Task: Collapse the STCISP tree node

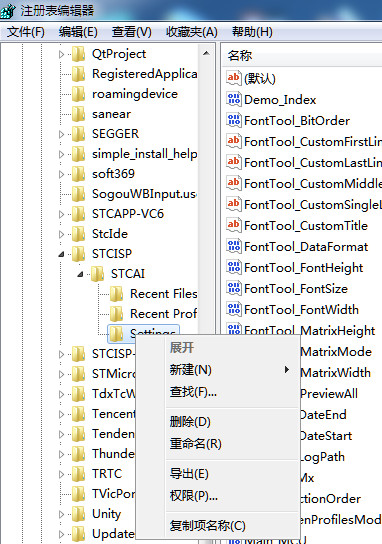Action: (61, 254)
